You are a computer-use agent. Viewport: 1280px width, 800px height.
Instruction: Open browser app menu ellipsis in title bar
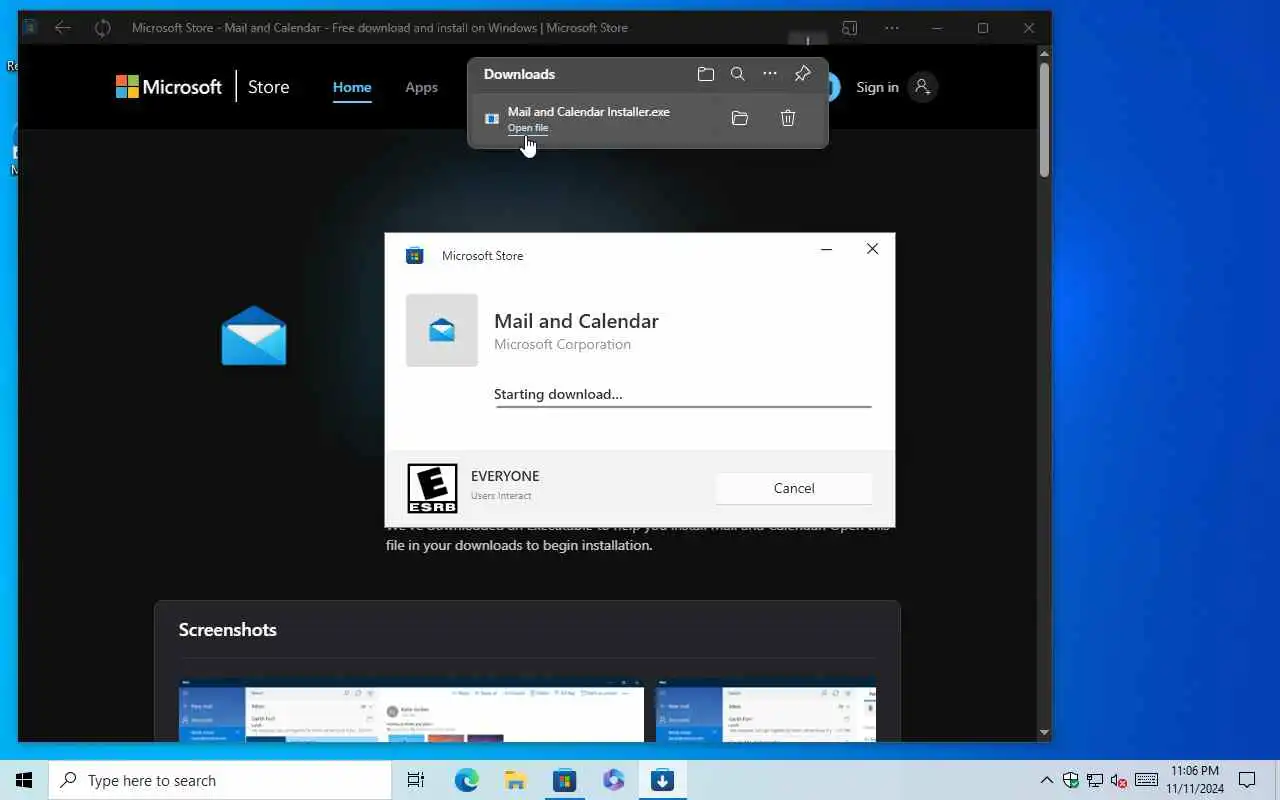[892, 28]
